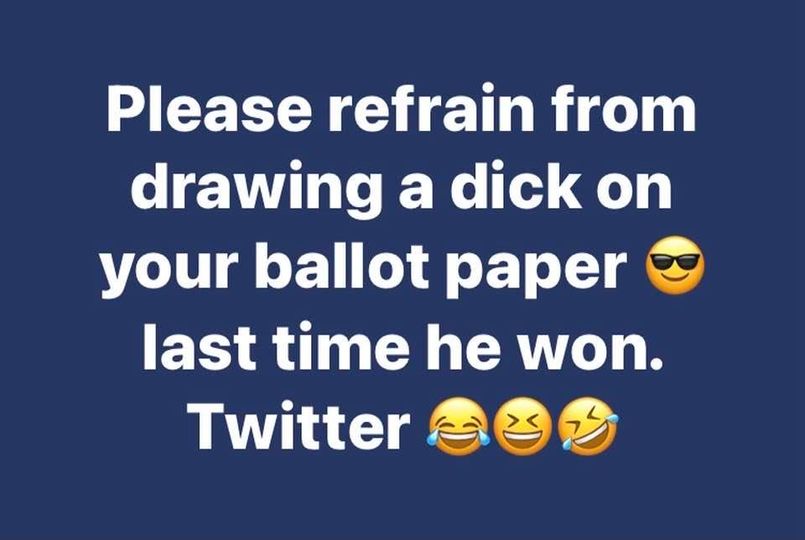Click the "Twitter" text
The width and height of the screenshot is (805, 540).
coord(300,424)
